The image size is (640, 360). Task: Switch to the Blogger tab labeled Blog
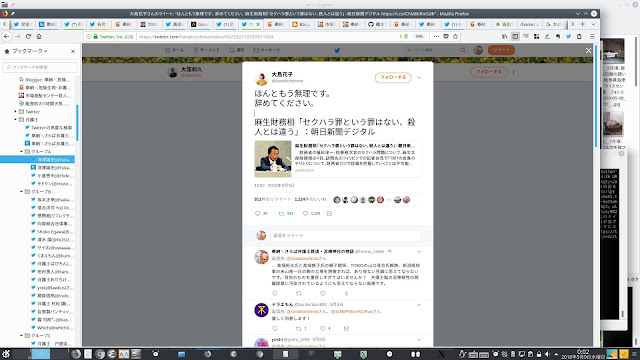coord(301,24)
